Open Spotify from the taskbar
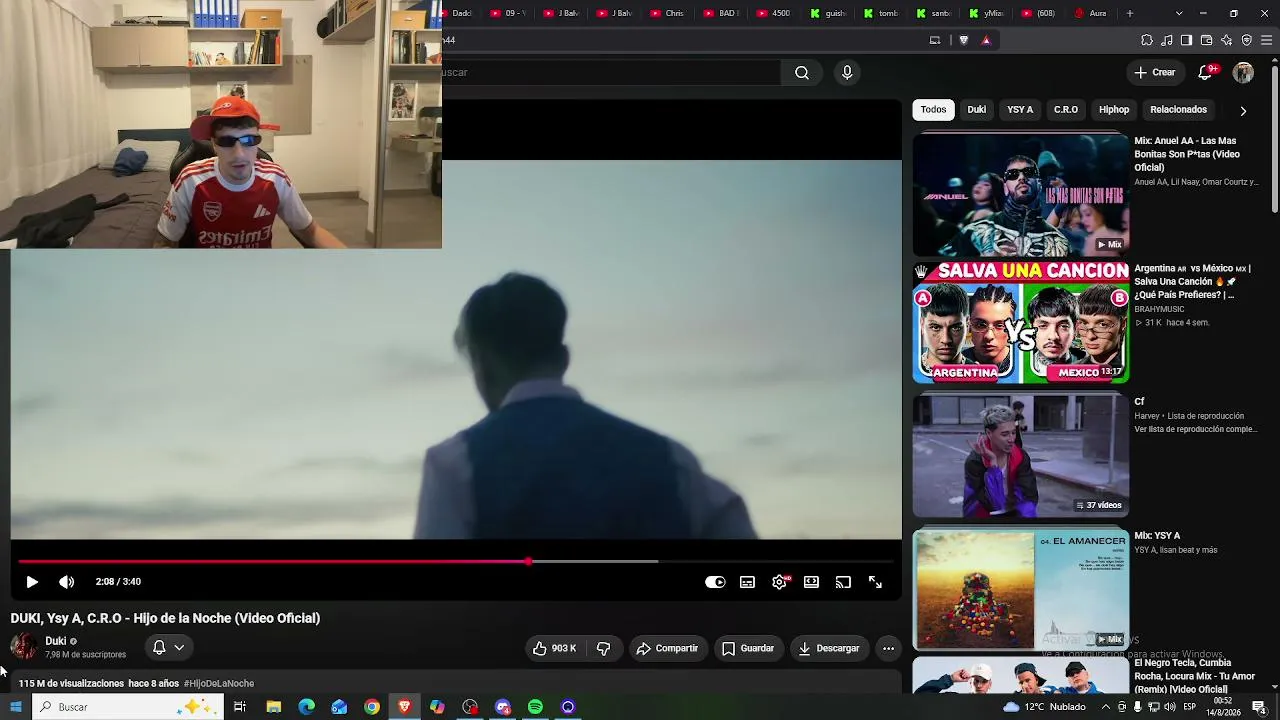This screenshot has width=1280, height=720. (535, 707)
